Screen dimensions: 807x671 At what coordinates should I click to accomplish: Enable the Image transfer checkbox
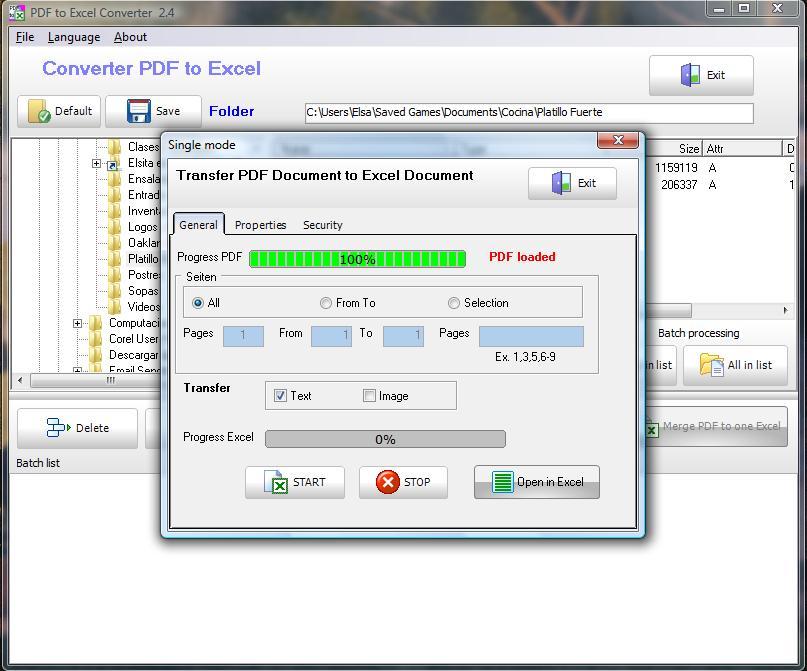[369, 396]
